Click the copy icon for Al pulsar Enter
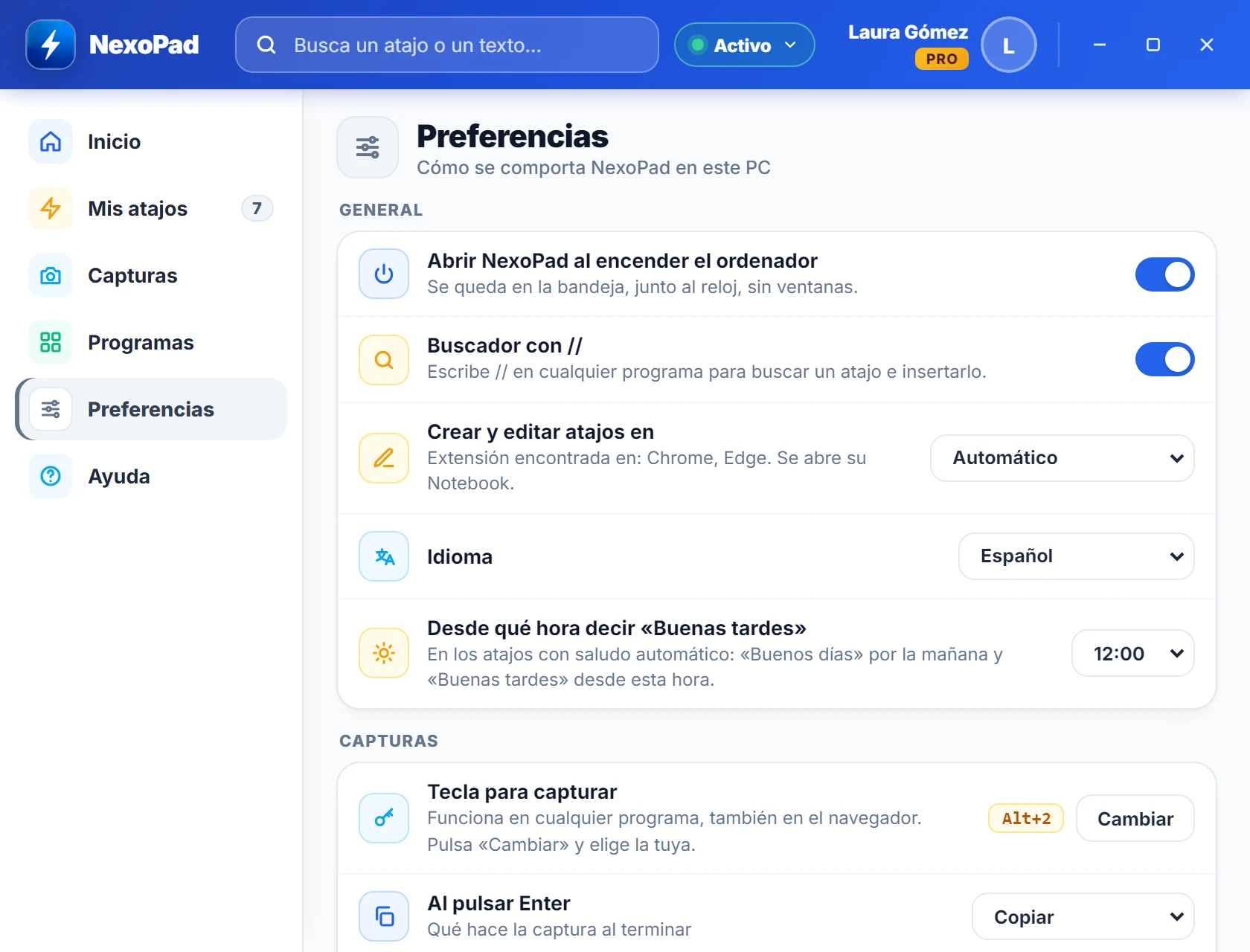Viewport: 1250px width, 952px height. pyautogui.click(x=384, y=916)
